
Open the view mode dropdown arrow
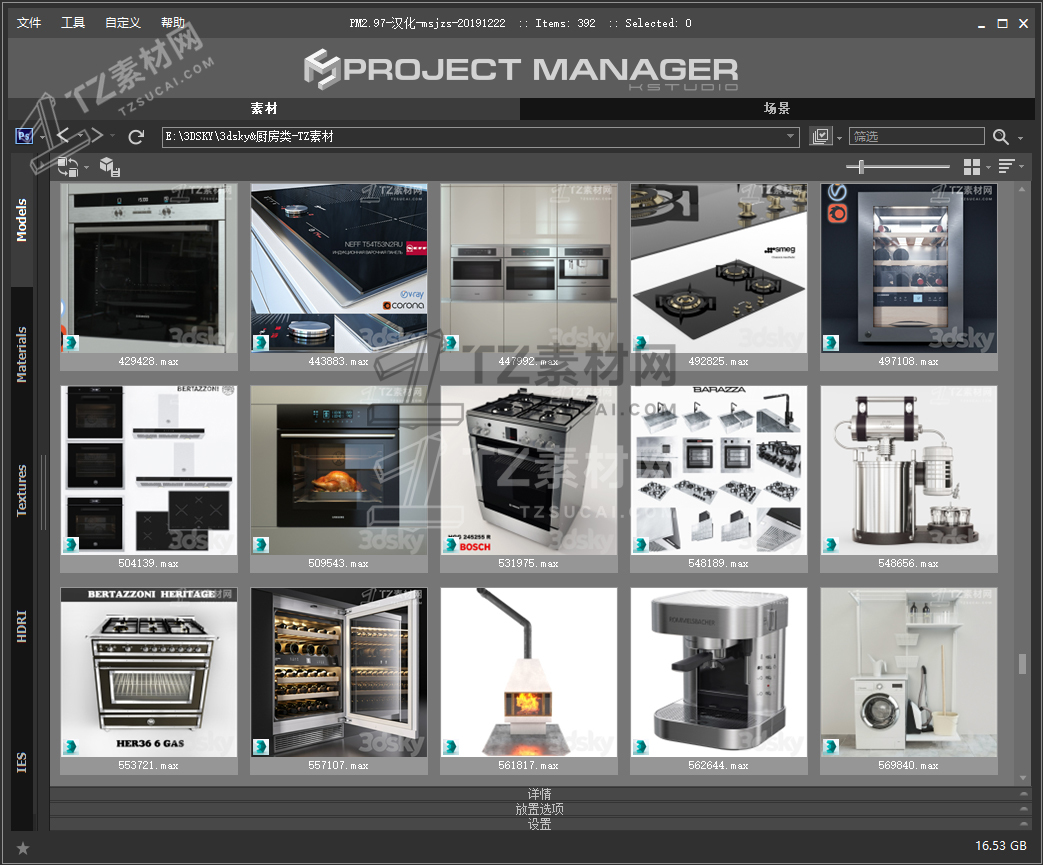[988, 167]
